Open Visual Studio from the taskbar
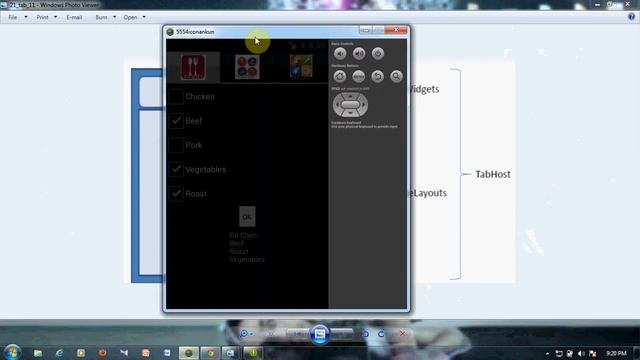Viewport: 640px width, 360px height. 124,353
